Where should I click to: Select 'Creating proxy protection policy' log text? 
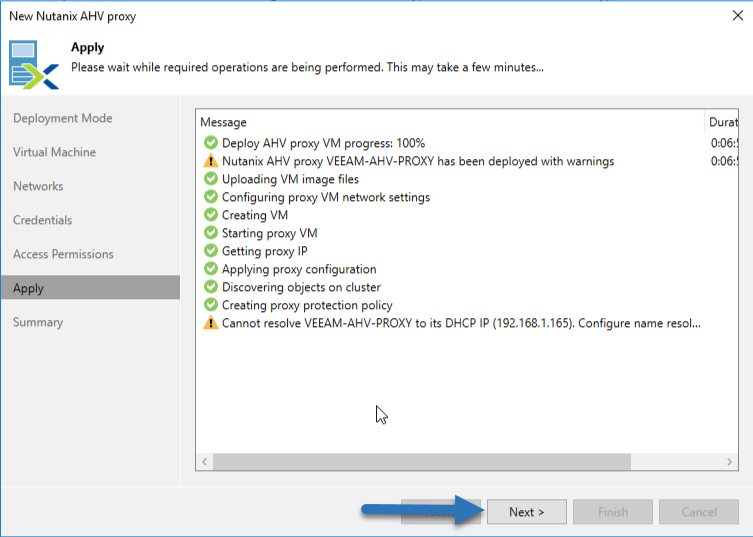(x=307, y=305)
